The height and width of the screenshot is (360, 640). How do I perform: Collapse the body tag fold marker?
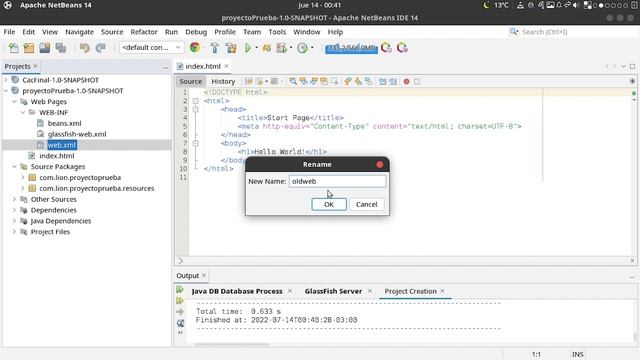pos(196,143)
